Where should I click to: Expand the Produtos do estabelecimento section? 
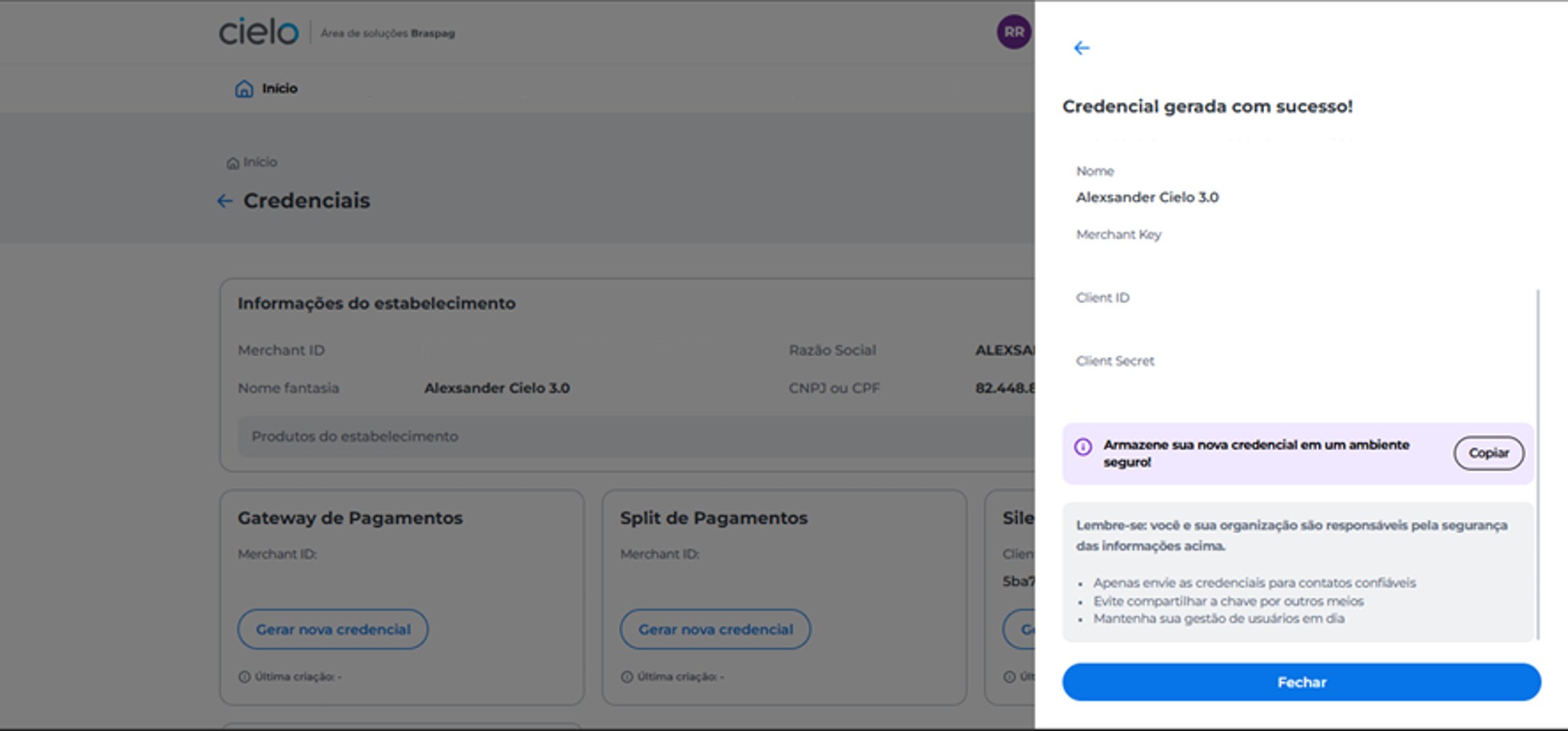(355, 436)
